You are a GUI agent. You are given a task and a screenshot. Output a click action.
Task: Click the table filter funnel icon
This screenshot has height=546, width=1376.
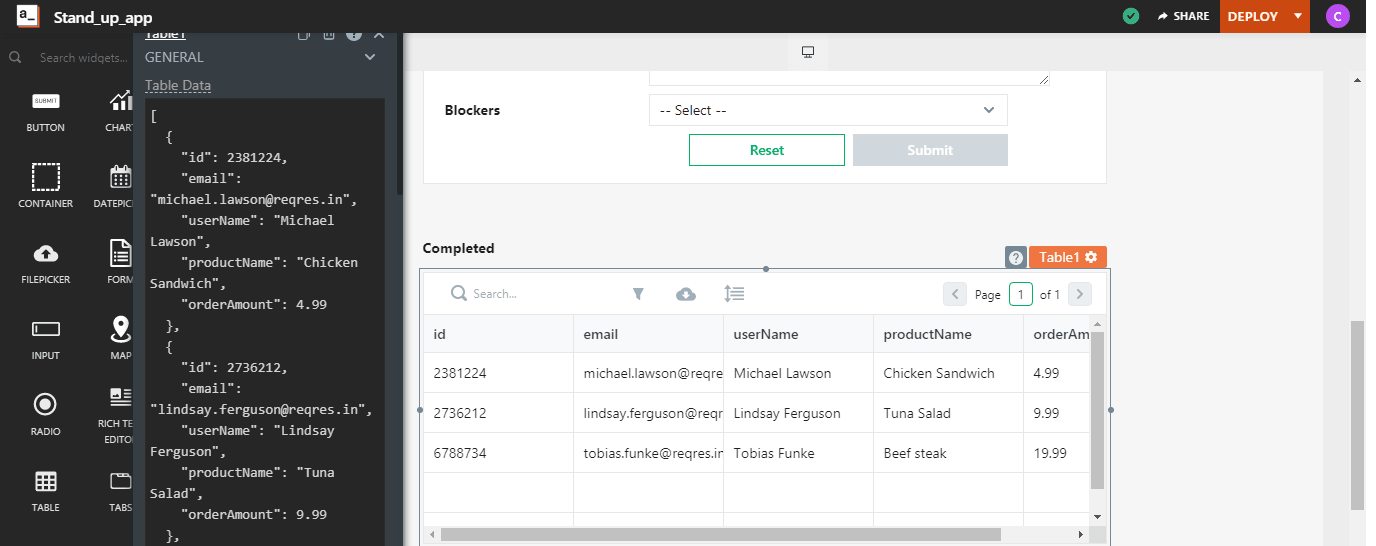coord(638,294)
